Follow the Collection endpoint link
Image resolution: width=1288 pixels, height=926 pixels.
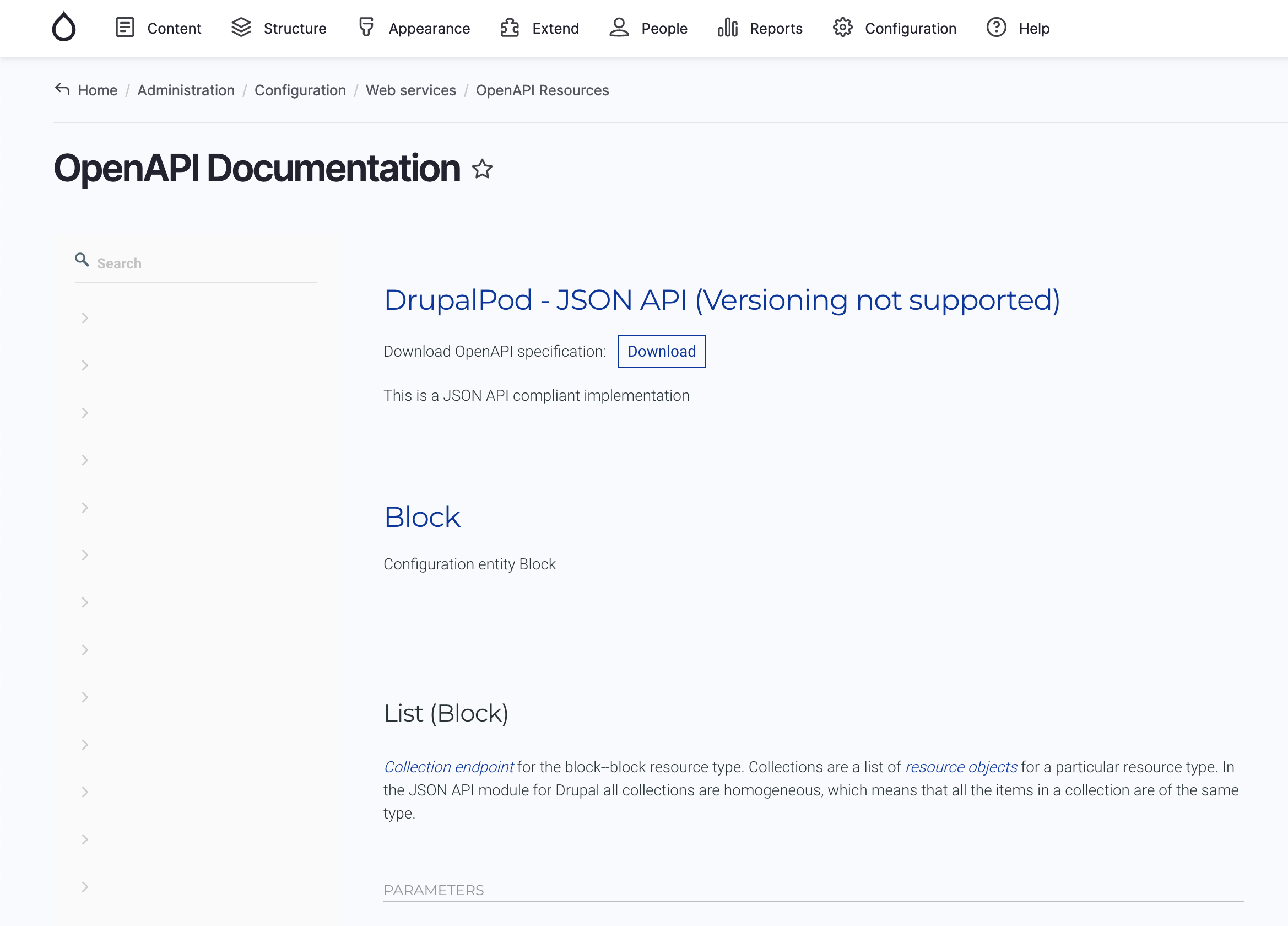(x=448, y=767)
